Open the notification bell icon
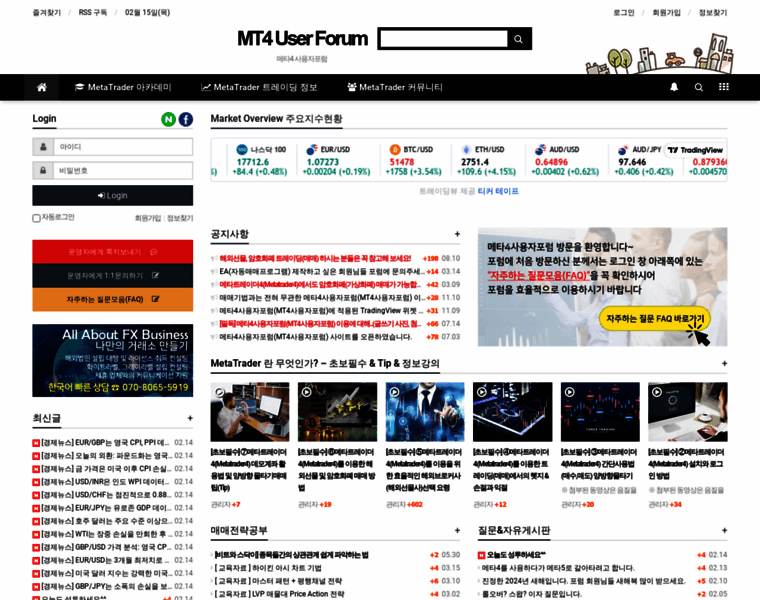This screenshot has height=600, width=760. click(x=674, y=87)
